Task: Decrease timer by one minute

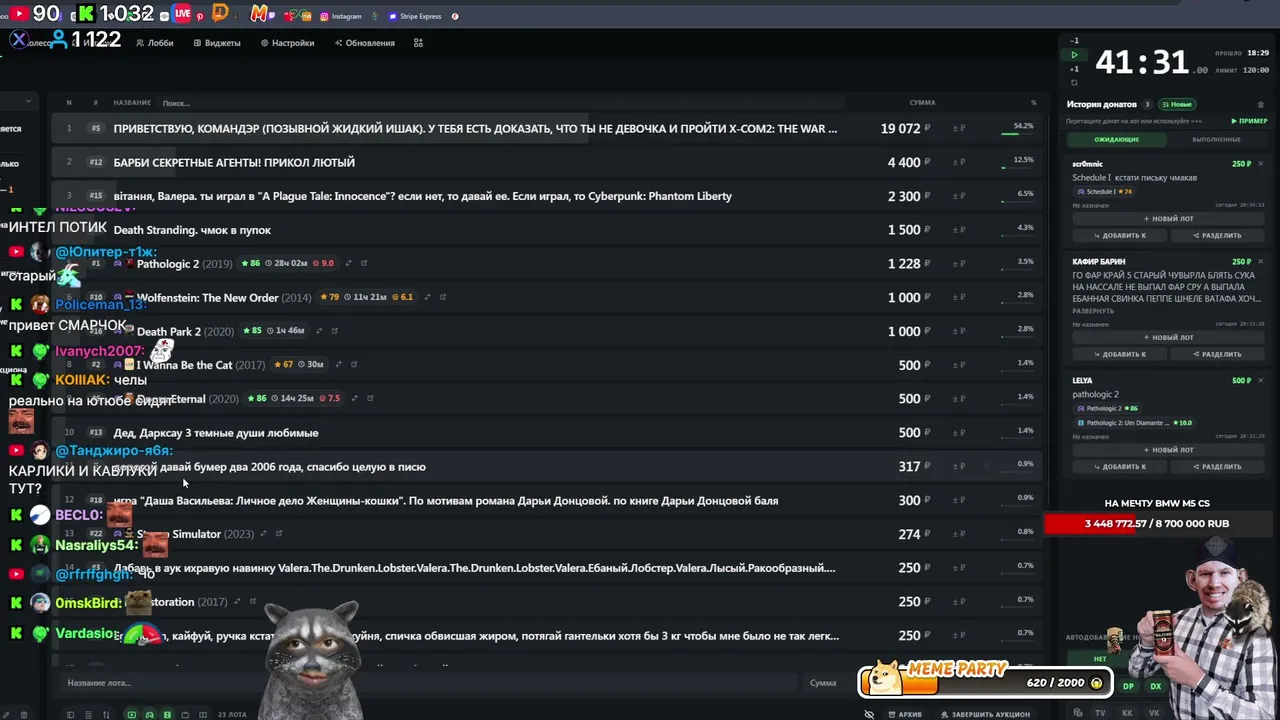Action: pyautogui.click(x=1074, y=41)
